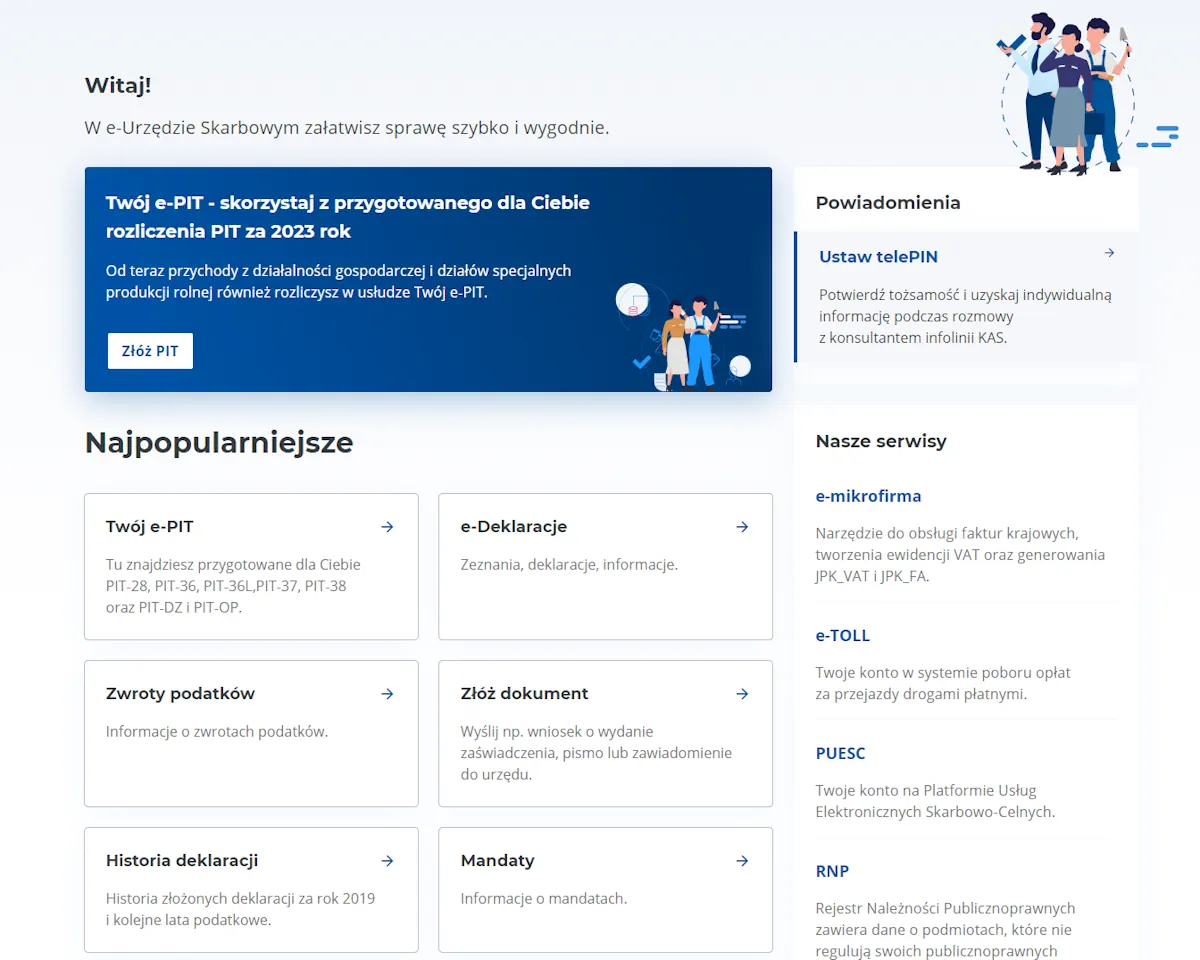
Task: Click the arrow icon in Twój e-PIT card
Action: coord(387,527)
